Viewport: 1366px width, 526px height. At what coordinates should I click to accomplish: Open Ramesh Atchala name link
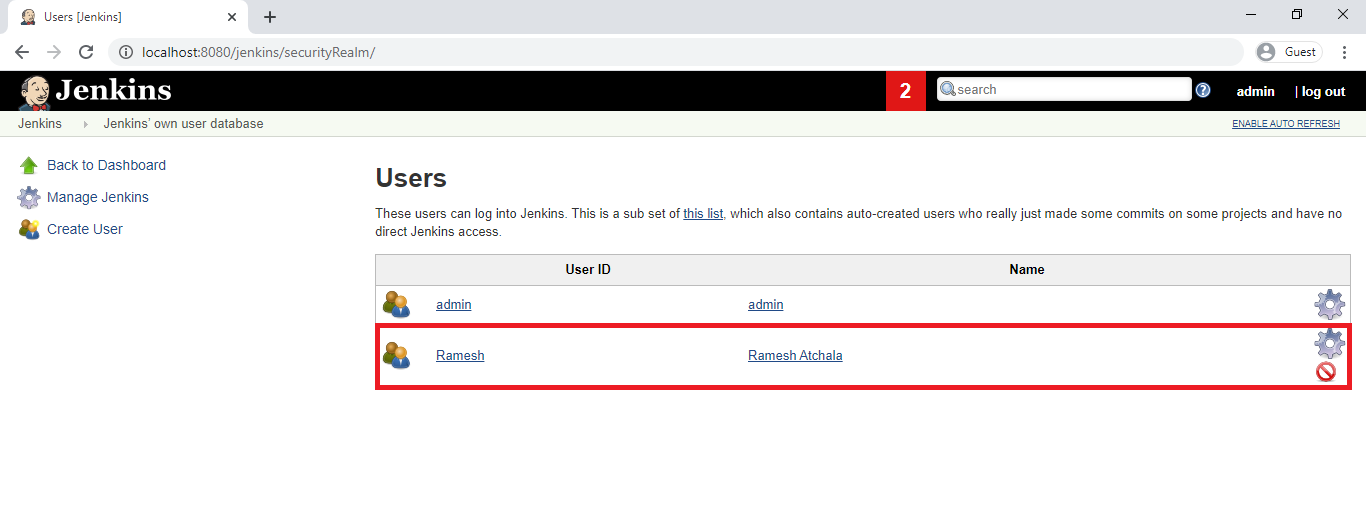(x=795, y=355)
